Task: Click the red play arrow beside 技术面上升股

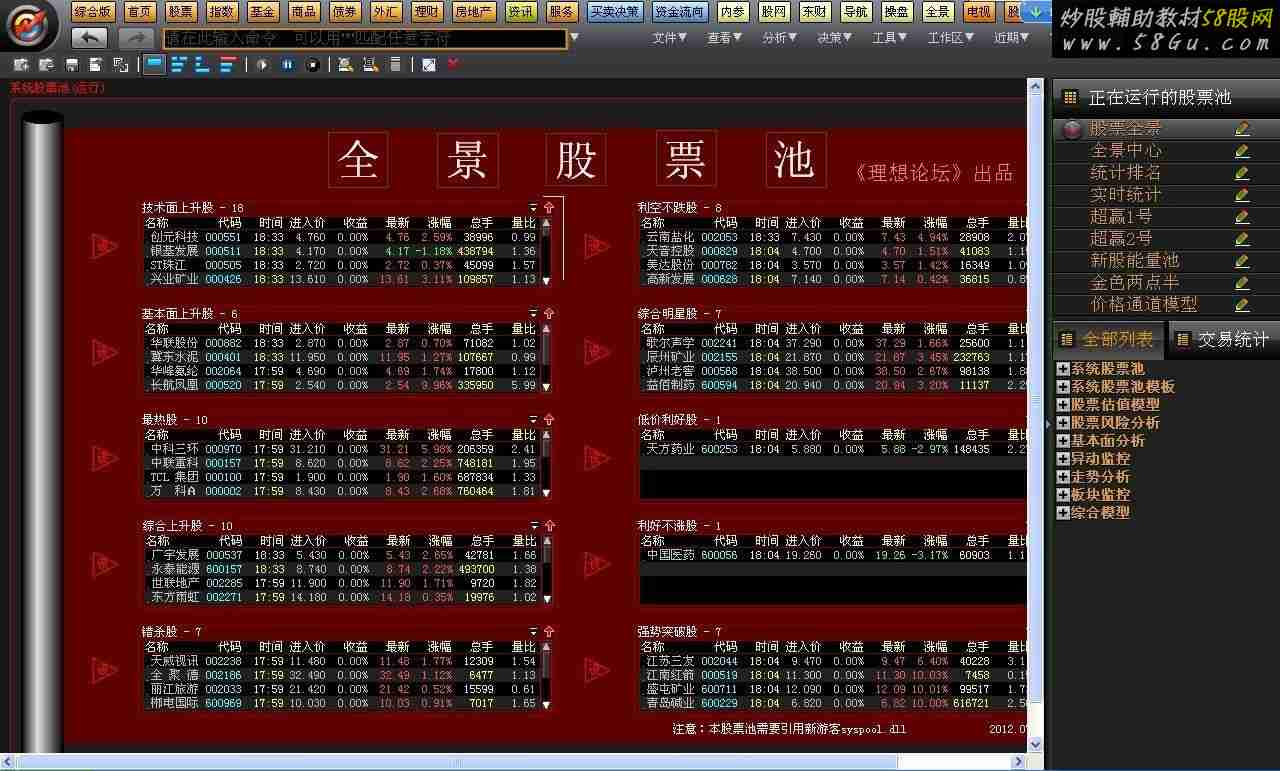Action: 104,245
